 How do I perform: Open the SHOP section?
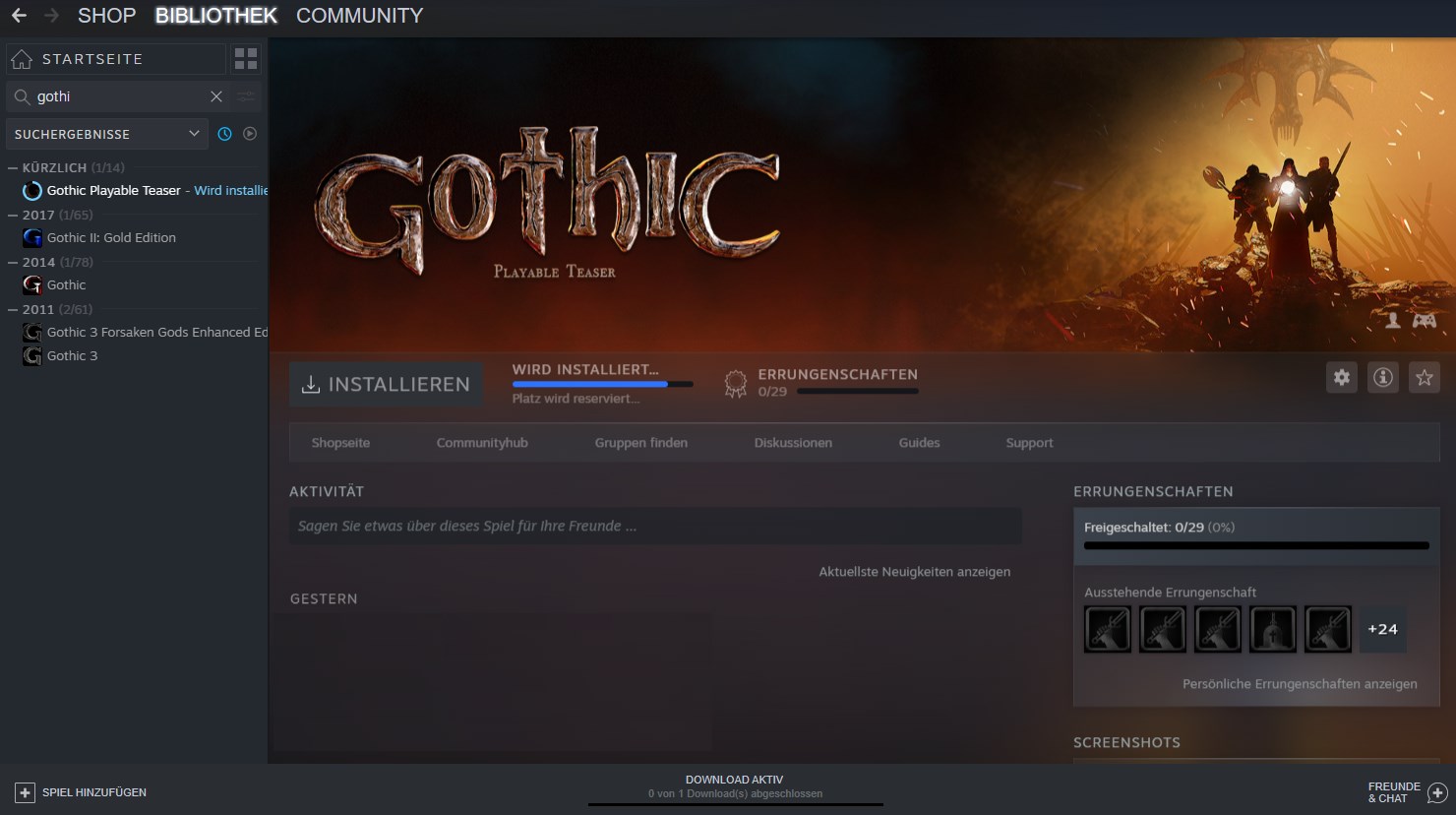(x=106, y=16)
